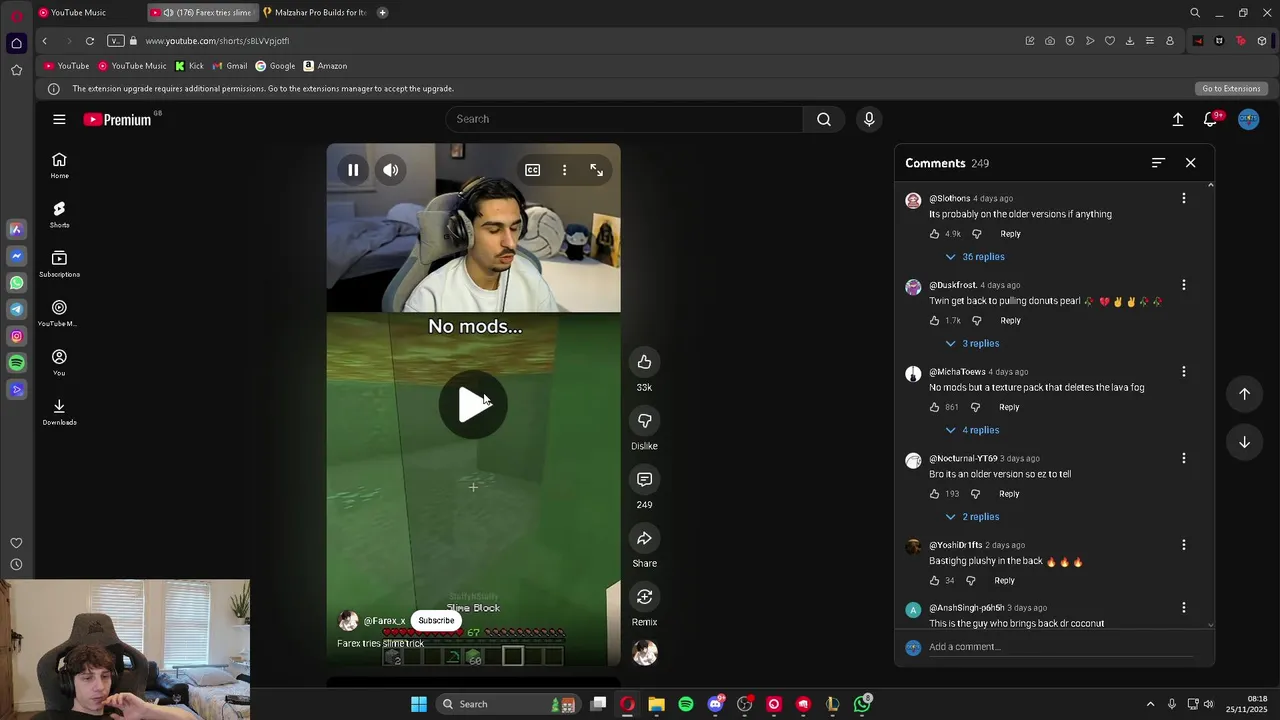Click Go to Extensions button
This screenshot has height=720, width=1280.
pos(1231,88)
